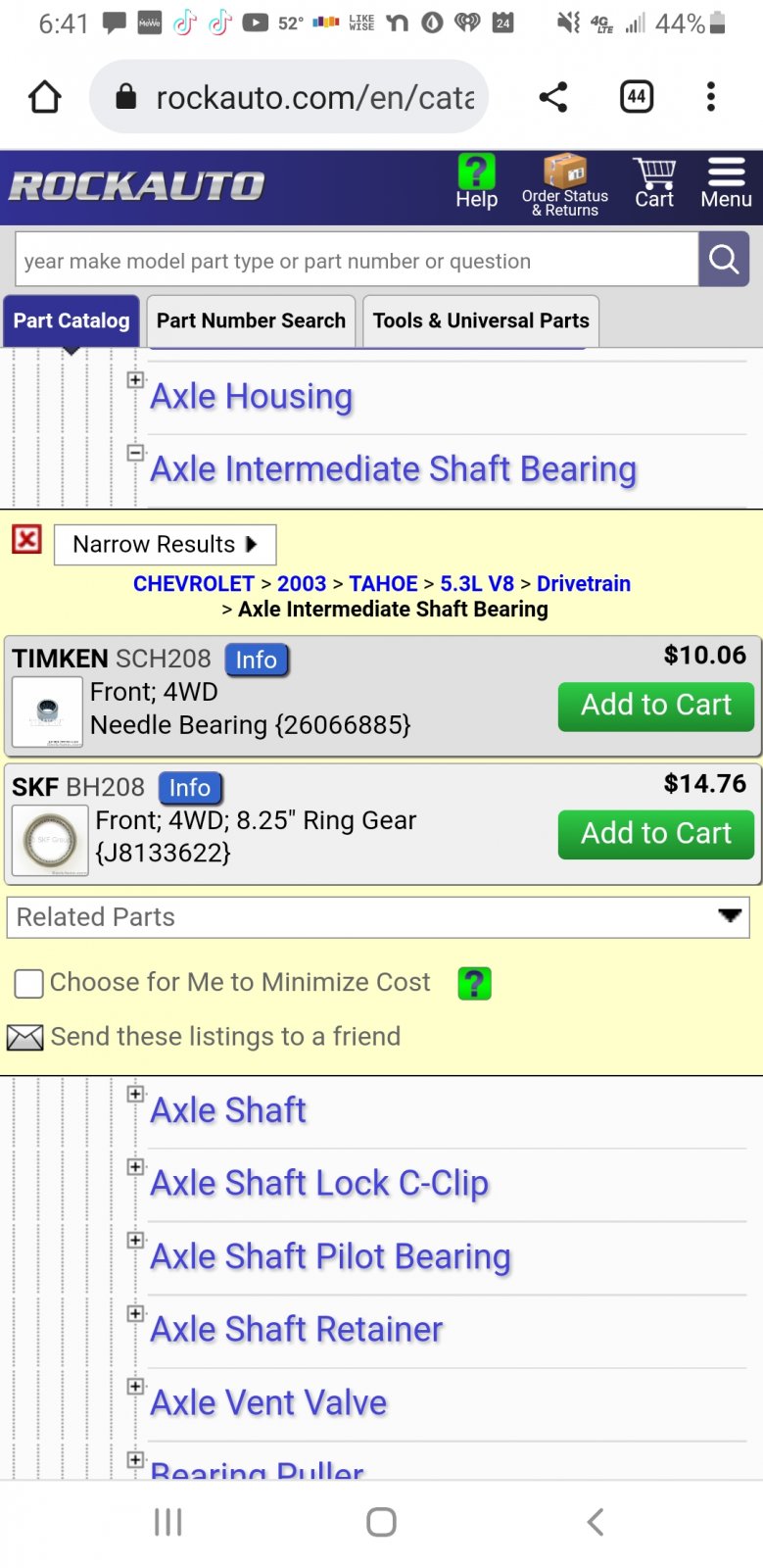The height and width of the screenshot is (1568, 763).
Task: Expand the Axle Housing category
Action: (136, 379)
